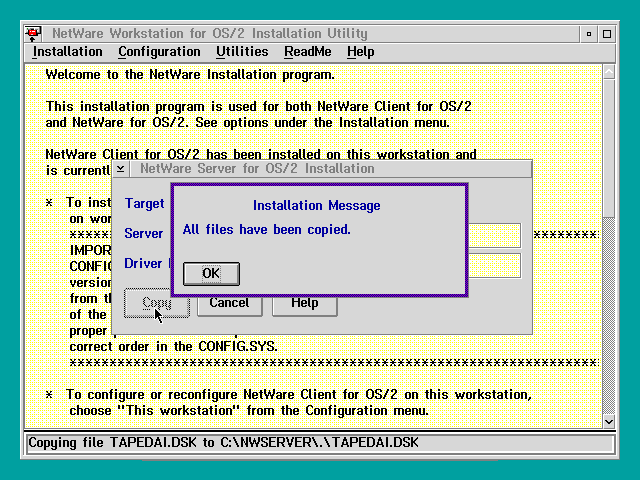Click the 'Copying file TAPEDAI.DSK' status bar text
This screenshot has width=640, height=480.
pos(223,443)
